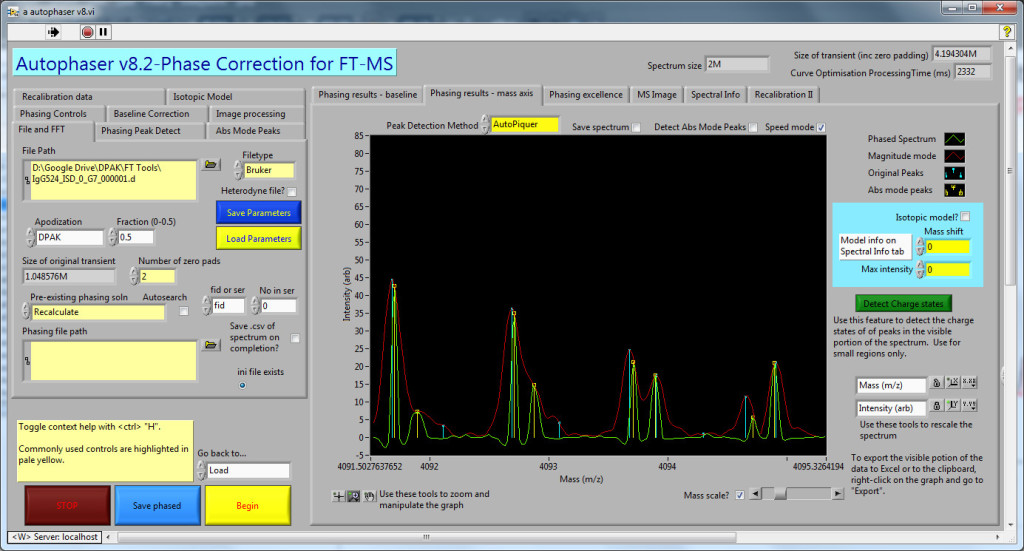Image resolution: width=1024 pixels, height=551 pixels.
Task: Step the Fraction value spinner
Action: click(112, 237)
